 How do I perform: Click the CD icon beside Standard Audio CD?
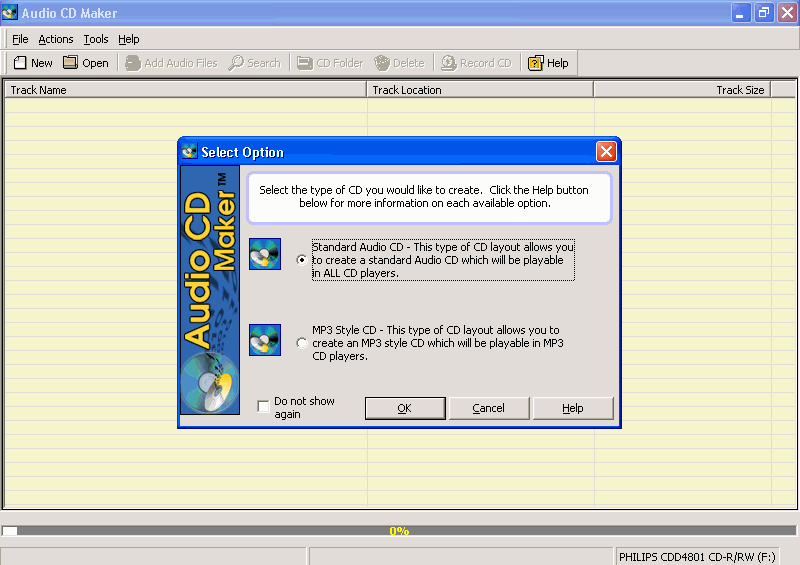265,254
